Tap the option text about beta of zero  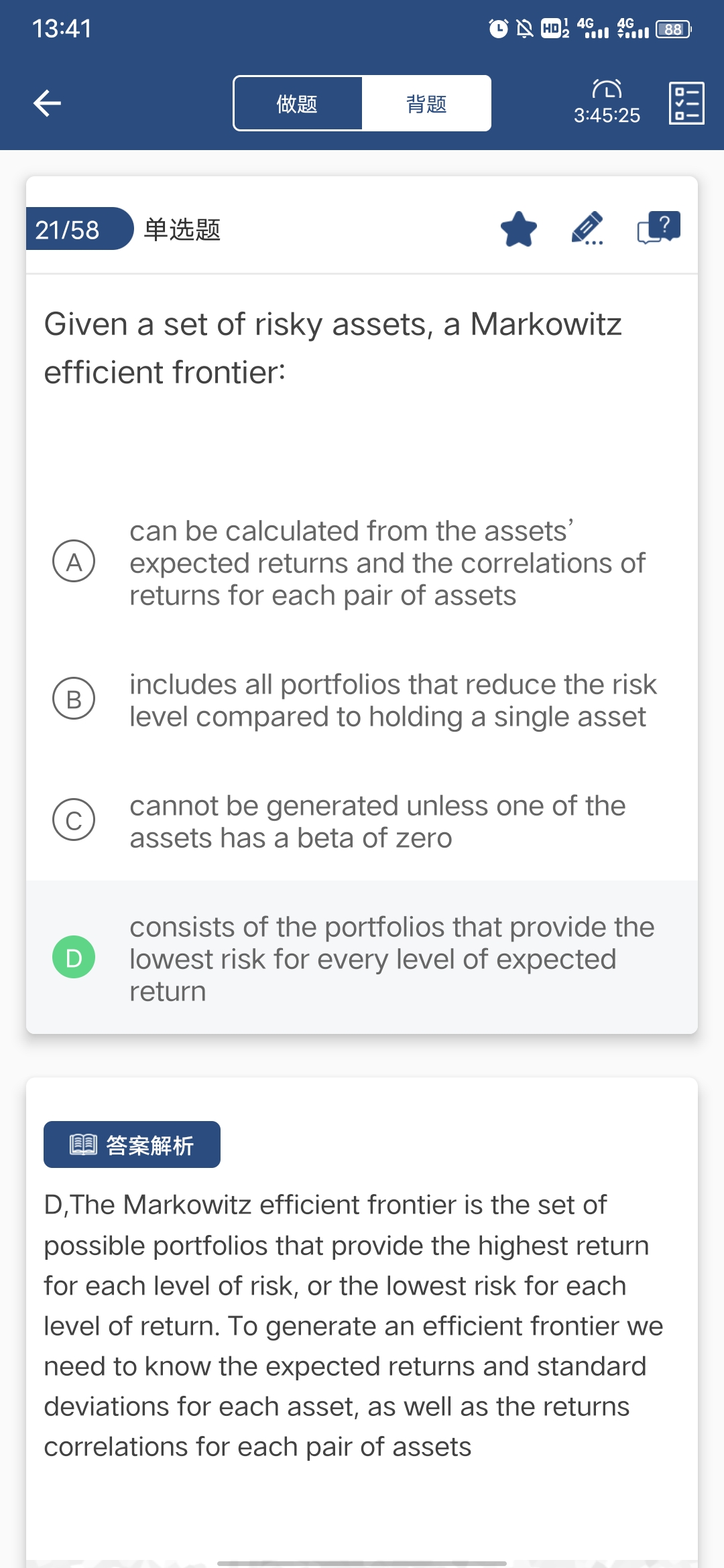[377, 822]
